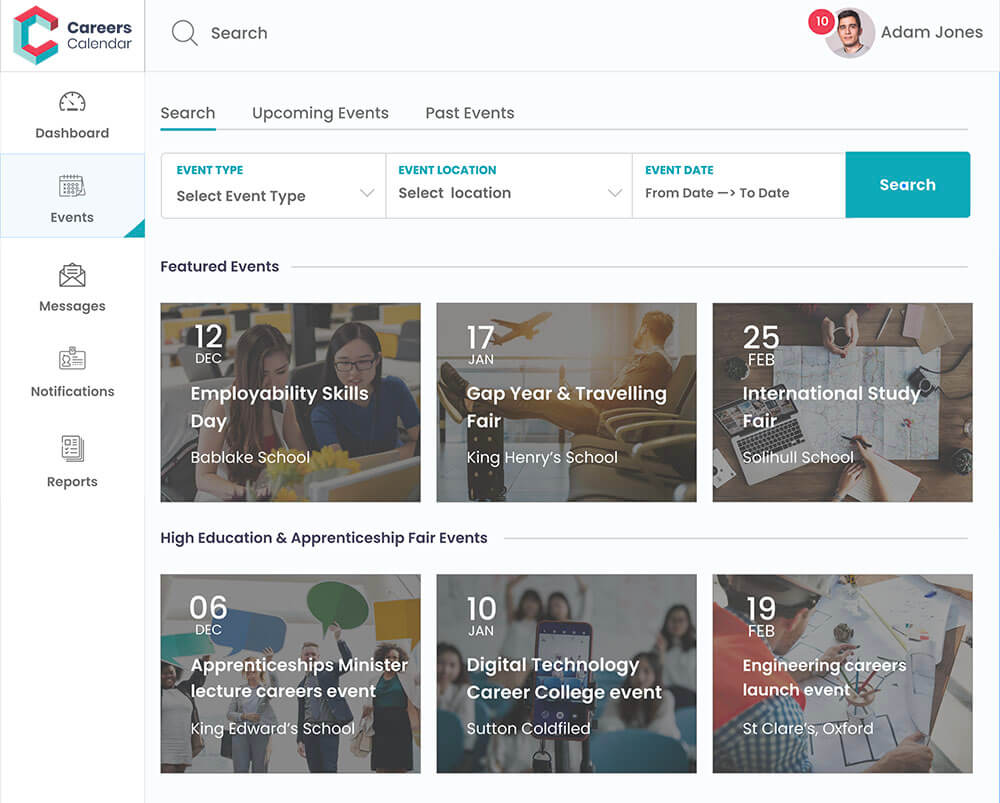Switch to the Upcoming Events tab
This screenshot has width=1000, height=803.
320,113
